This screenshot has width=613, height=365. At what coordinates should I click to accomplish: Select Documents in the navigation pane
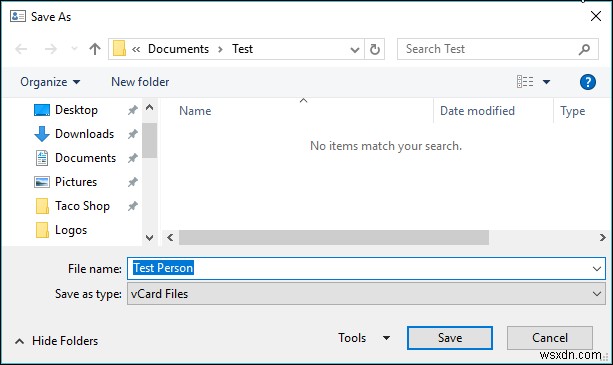(85, 158)
